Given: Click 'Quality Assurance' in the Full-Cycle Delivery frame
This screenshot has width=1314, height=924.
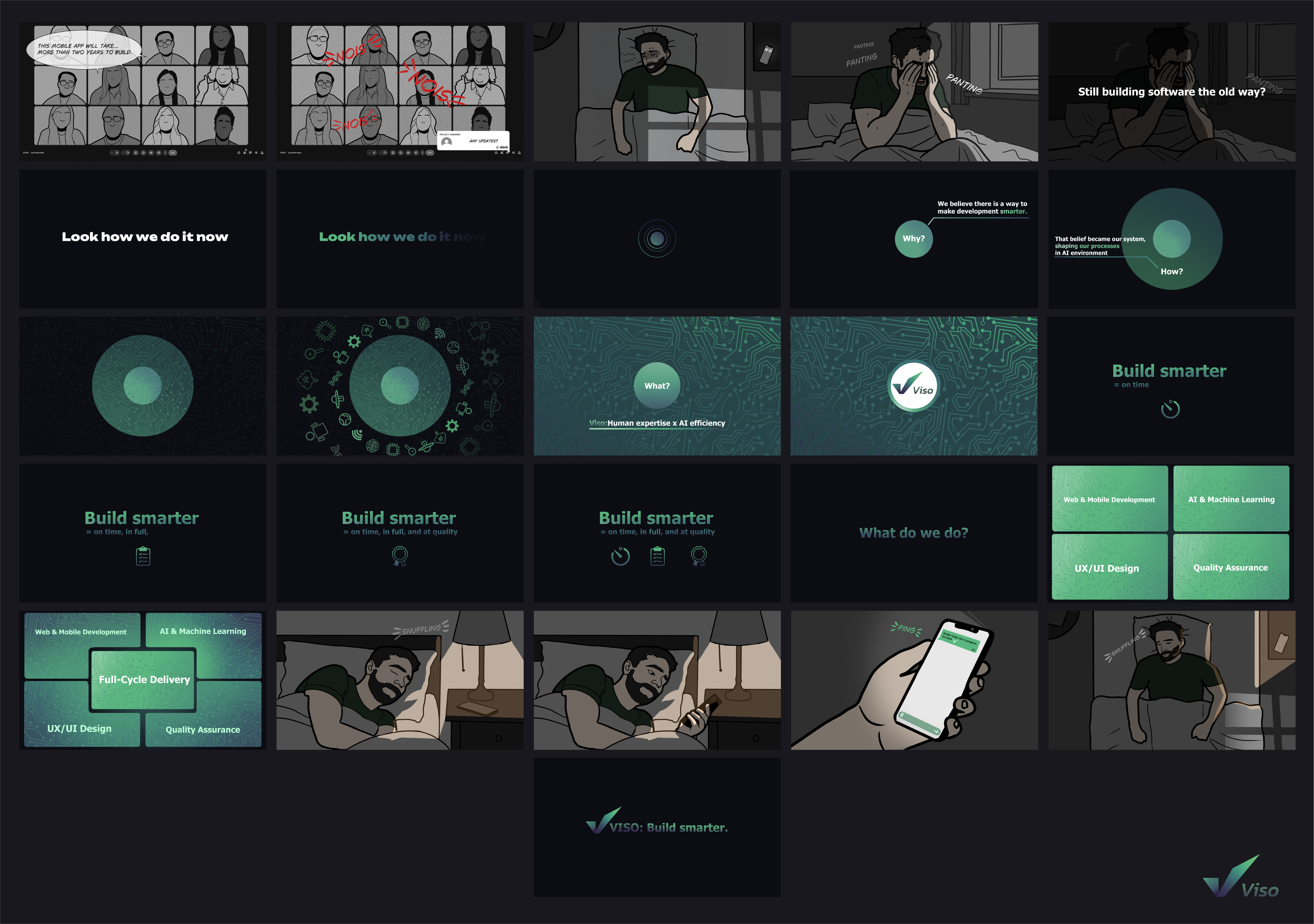Looking at the screenshot, I should [x=203, y=730].
